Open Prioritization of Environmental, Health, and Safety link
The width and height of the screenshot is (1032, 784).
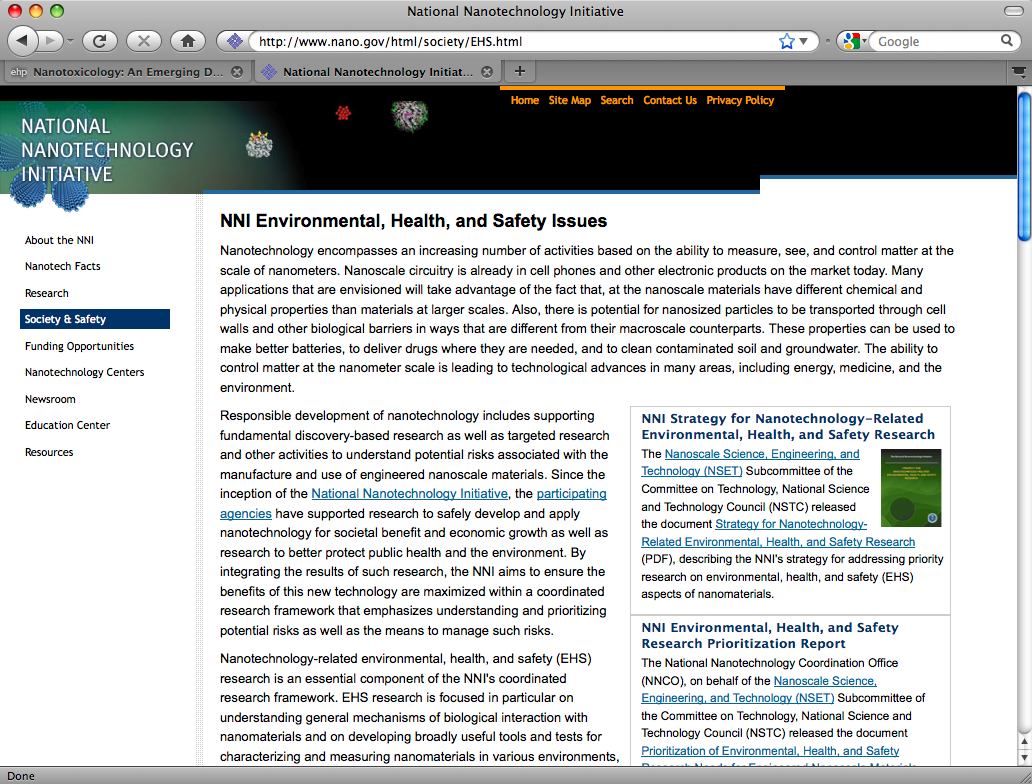pyautogui.click(x=770, y=751)
